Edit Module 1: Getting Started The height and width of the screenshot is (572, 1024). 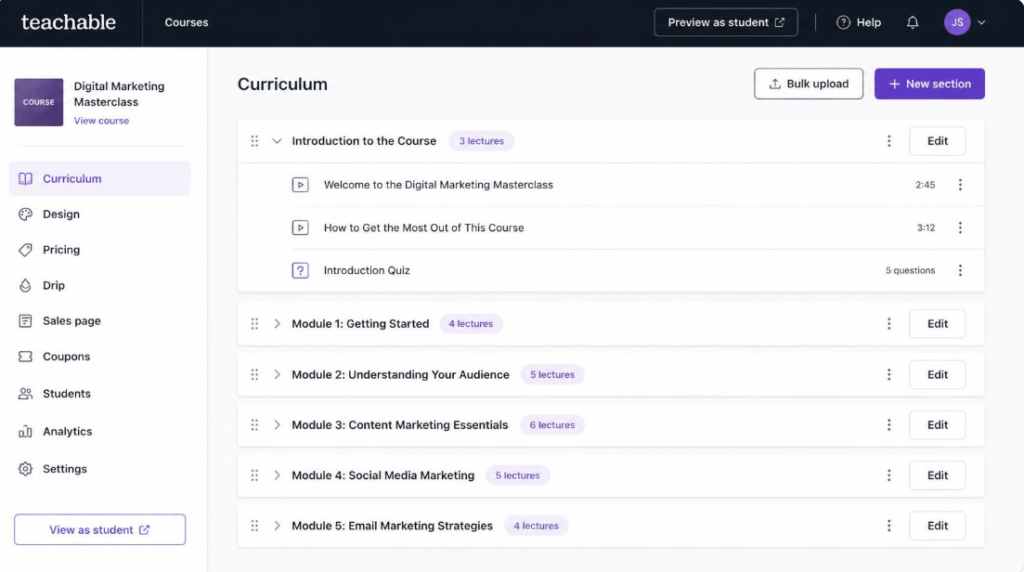tap(937, 324)
